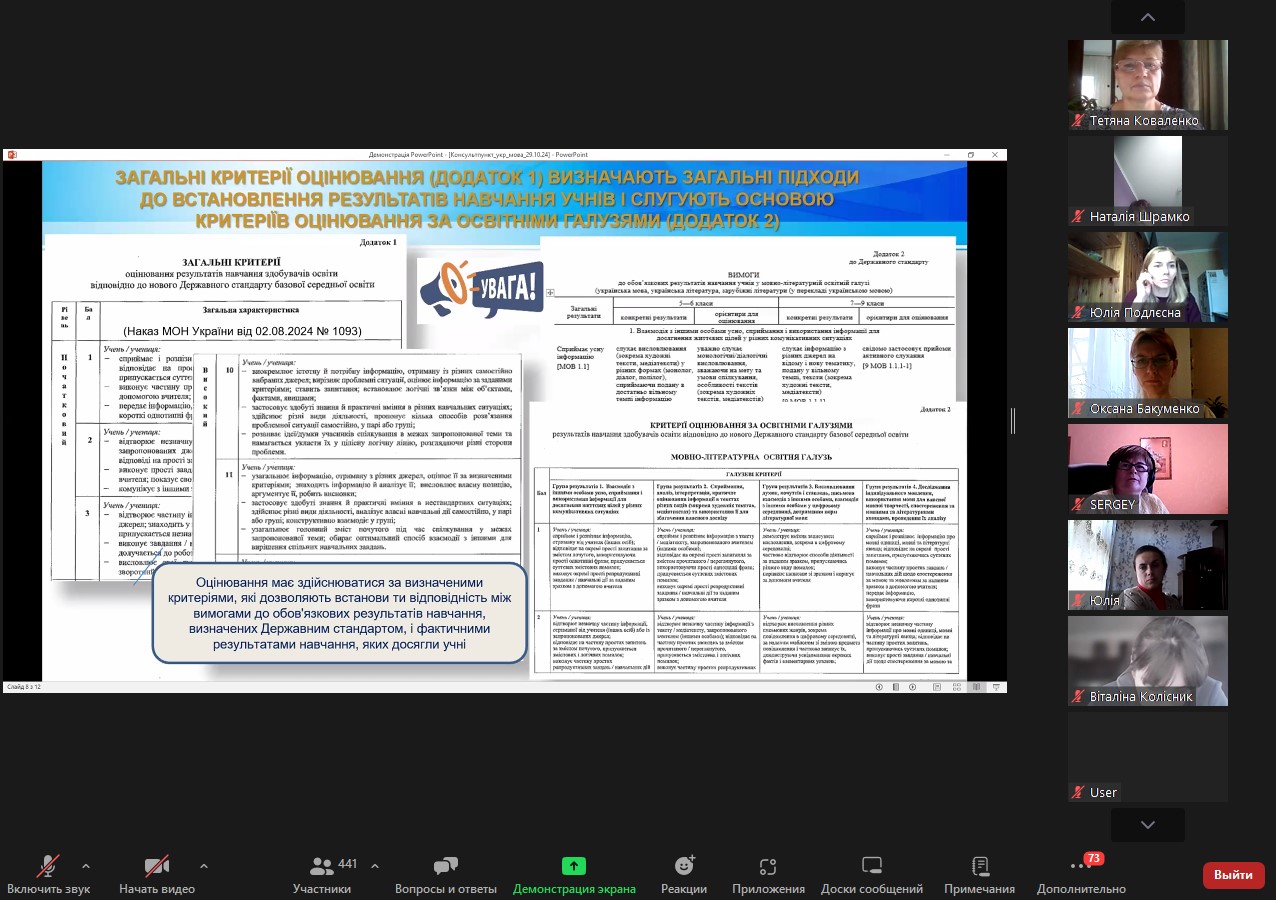Select Оксана Бакуменко video thumbnail

tap(1148, 373)
